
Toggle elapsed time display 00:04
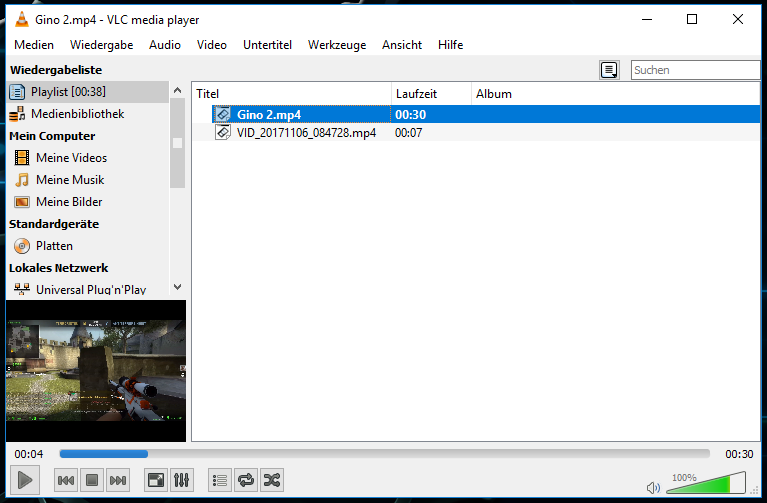29,454
